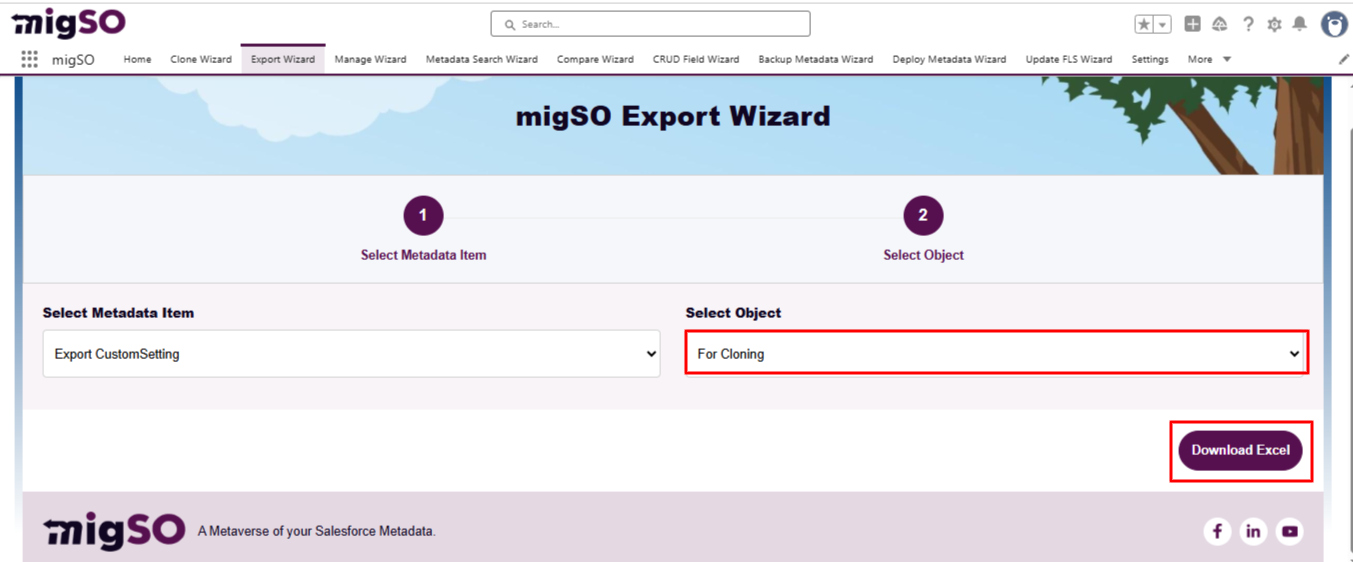Go to the Home tab
Screen dimensions: 1353x562
[137, 59]
